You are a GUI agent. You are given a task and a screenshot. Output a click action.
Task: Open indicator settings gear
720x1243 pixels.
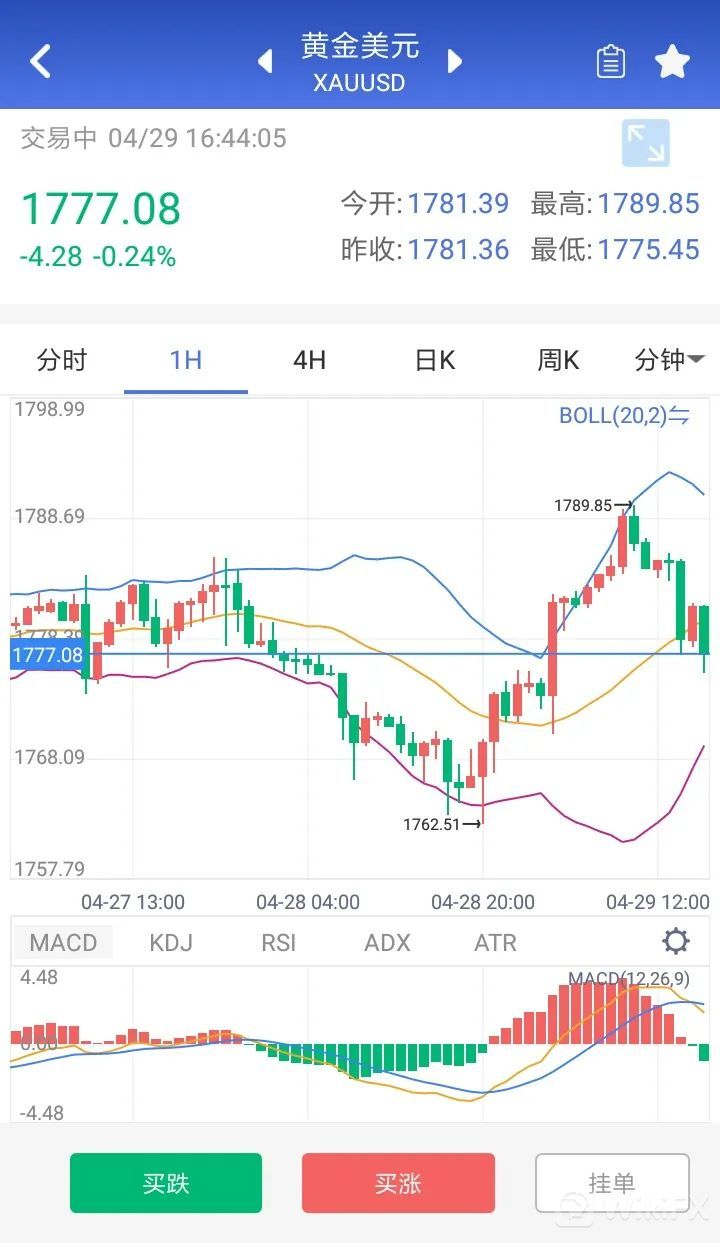[676, 941]
